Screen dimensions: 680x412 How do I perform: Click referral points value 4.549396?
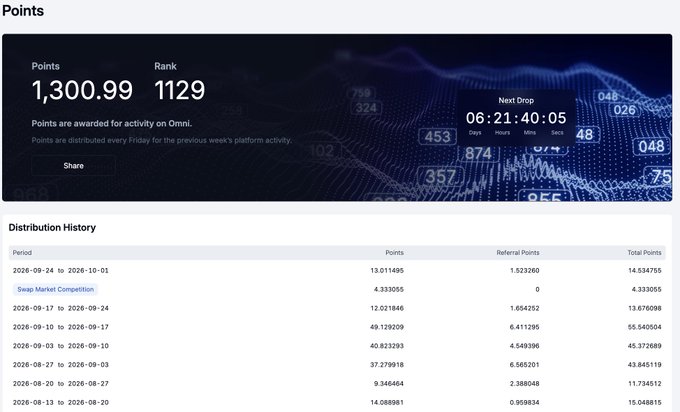coord(524,346)
